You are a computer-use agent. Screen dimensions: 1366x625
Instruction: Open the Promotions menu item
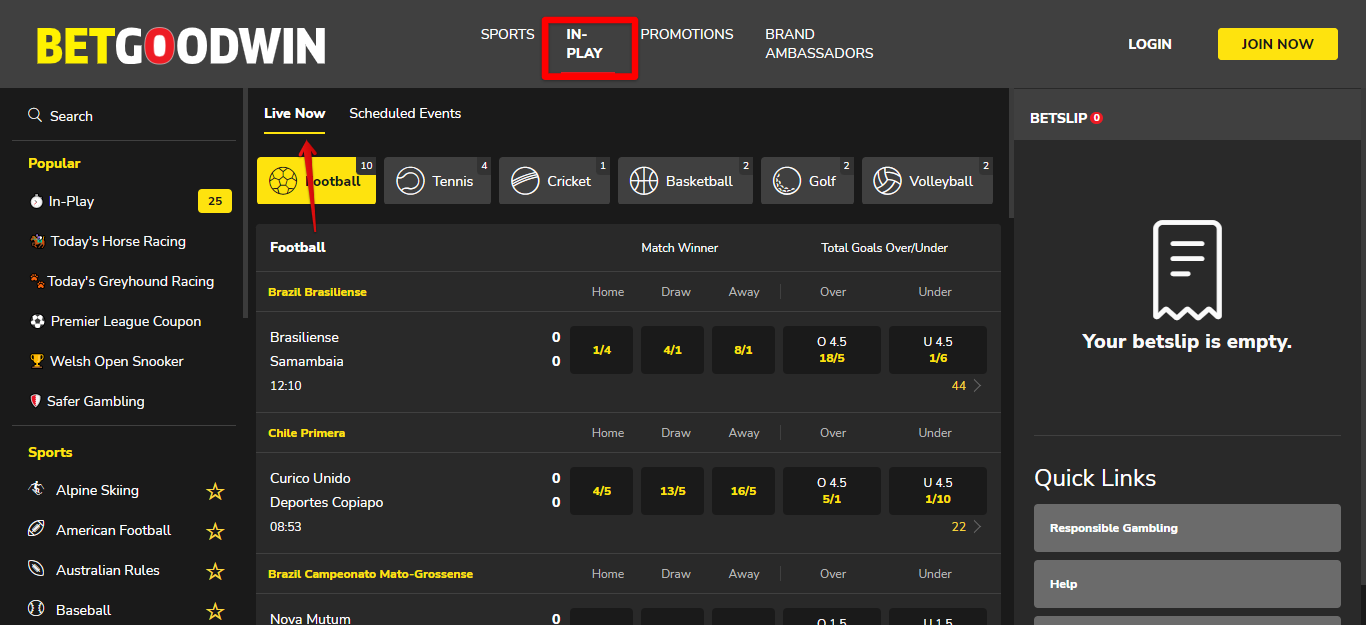(687, 34)
